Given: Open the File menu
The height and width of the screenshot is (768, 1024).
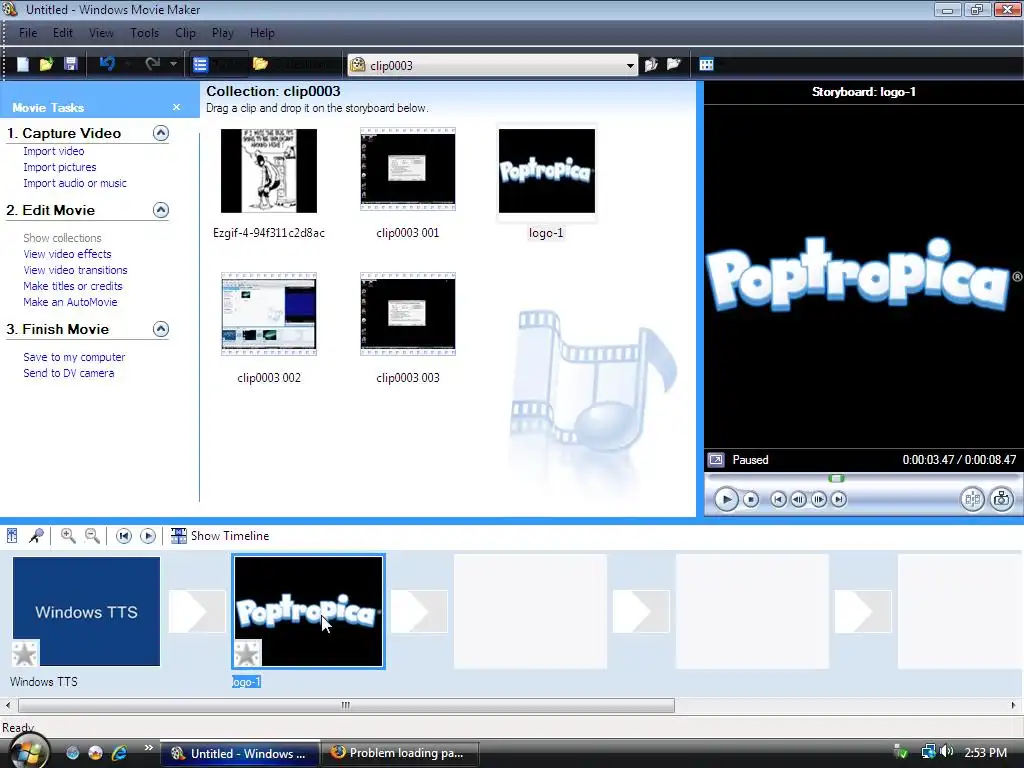Looking at the screenshot, I should [x=28, y=33].
